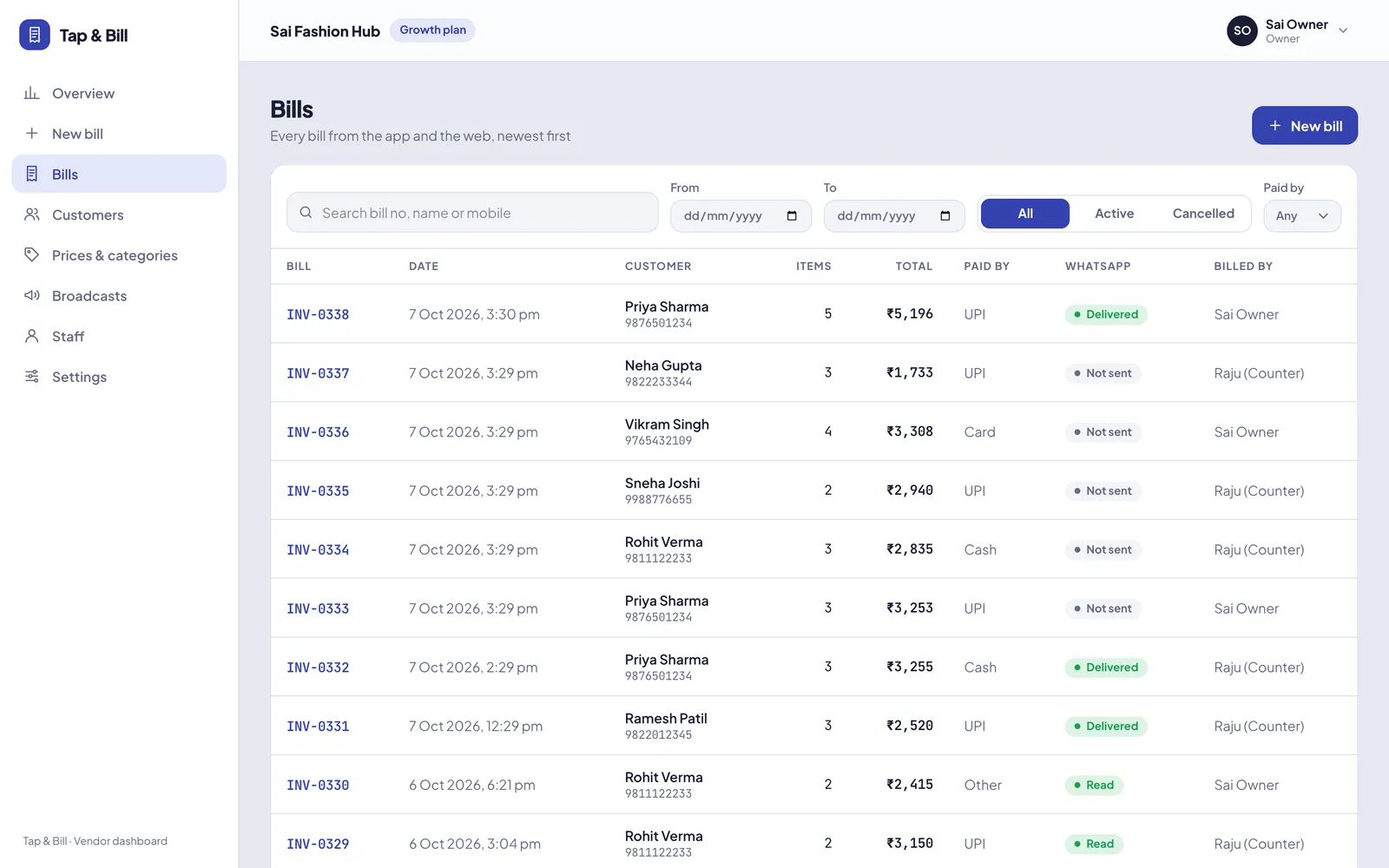Click the New bill button at top right

tap(1305, 126)
